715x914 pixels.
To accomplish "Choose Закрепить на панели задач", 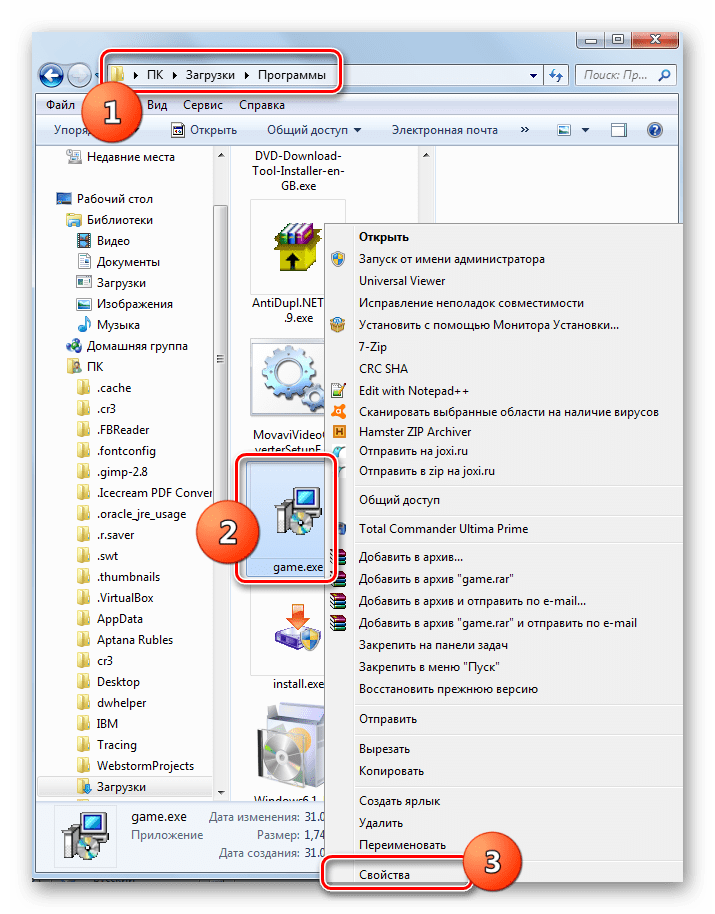I will pos(433,645).
